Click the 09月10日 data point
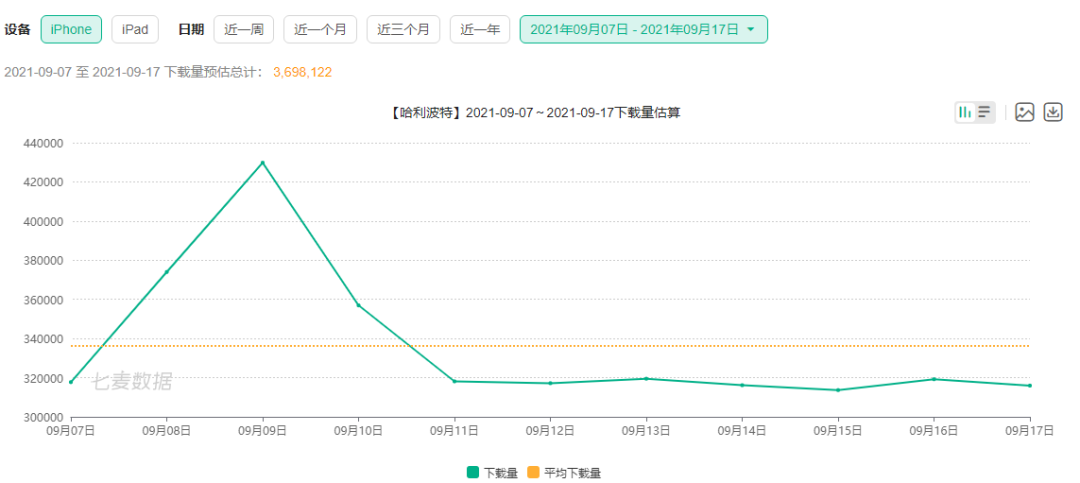This screenshot has height=483, width=1080. (358, 305)
